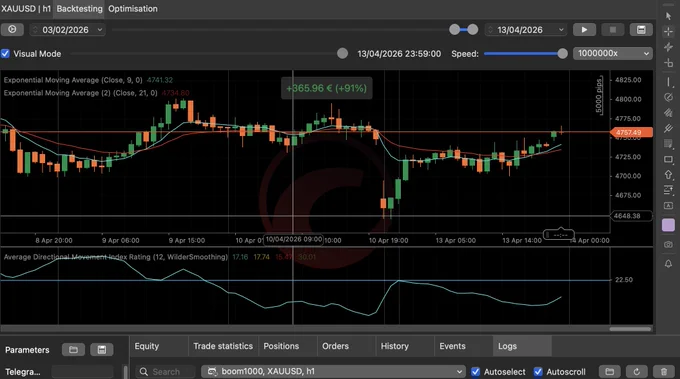Select the circle-slash trend line tool
Viewport: 680px width, 379px height.
point(668,97)
